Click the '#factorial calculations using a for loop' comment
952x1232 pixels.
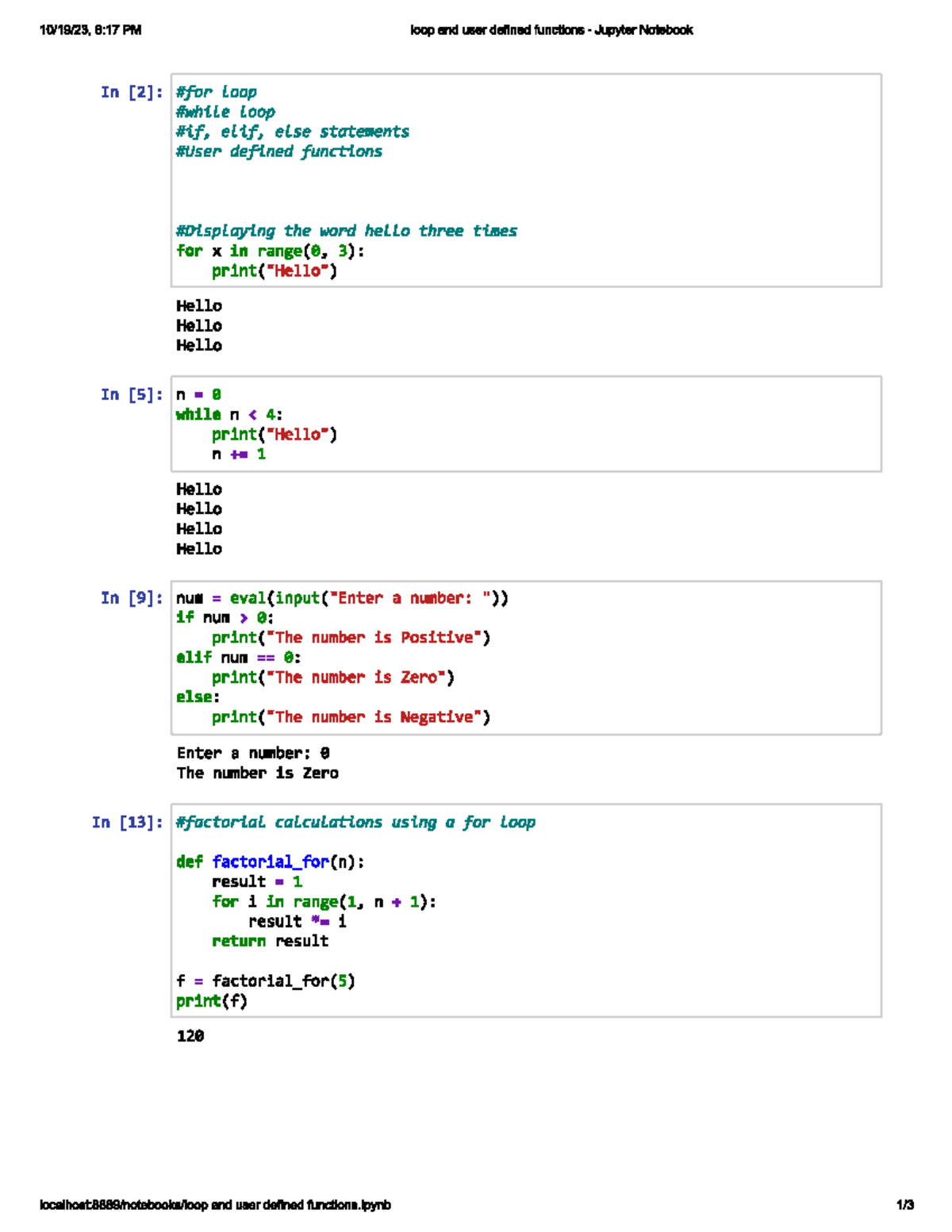[355, 822]
